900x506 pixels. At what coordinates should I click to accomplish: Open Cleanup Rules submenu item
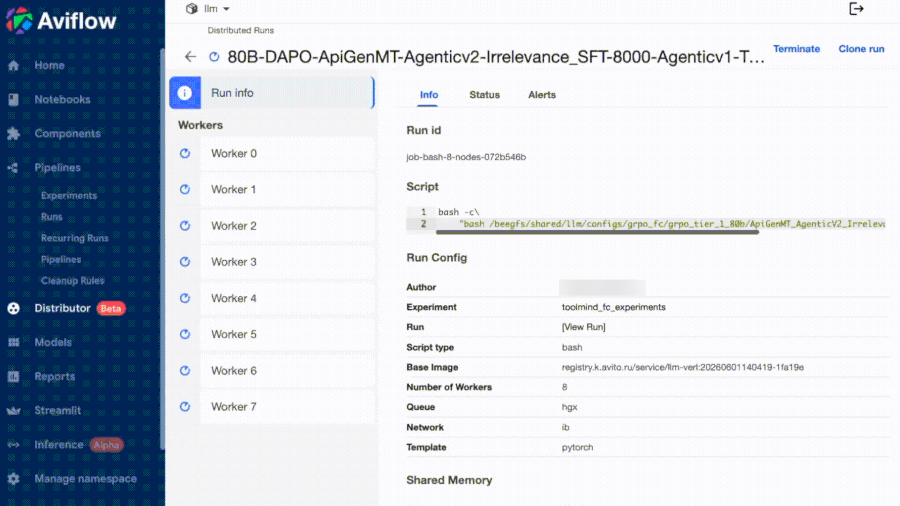(72, 281)
